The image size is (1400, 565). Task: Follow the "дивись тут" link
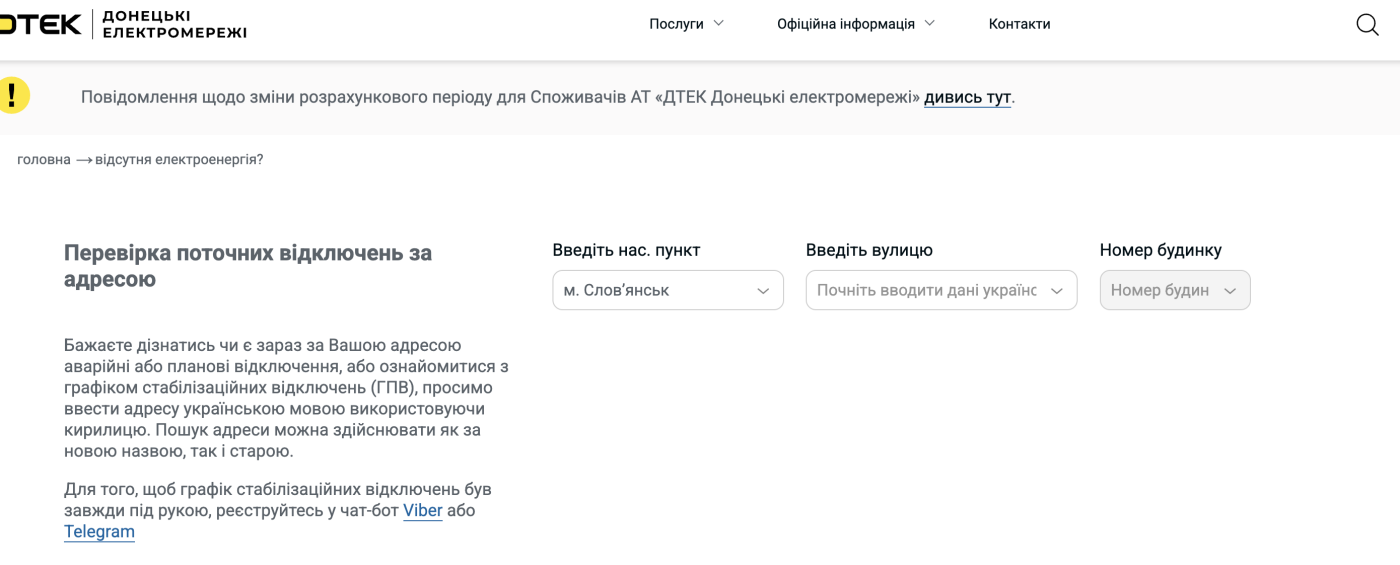point(967,97)
